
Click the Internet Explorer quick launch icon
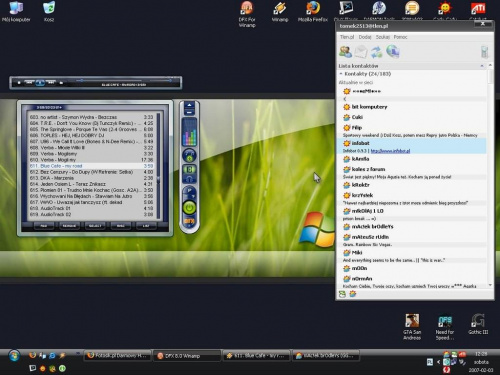coord(52,355)
